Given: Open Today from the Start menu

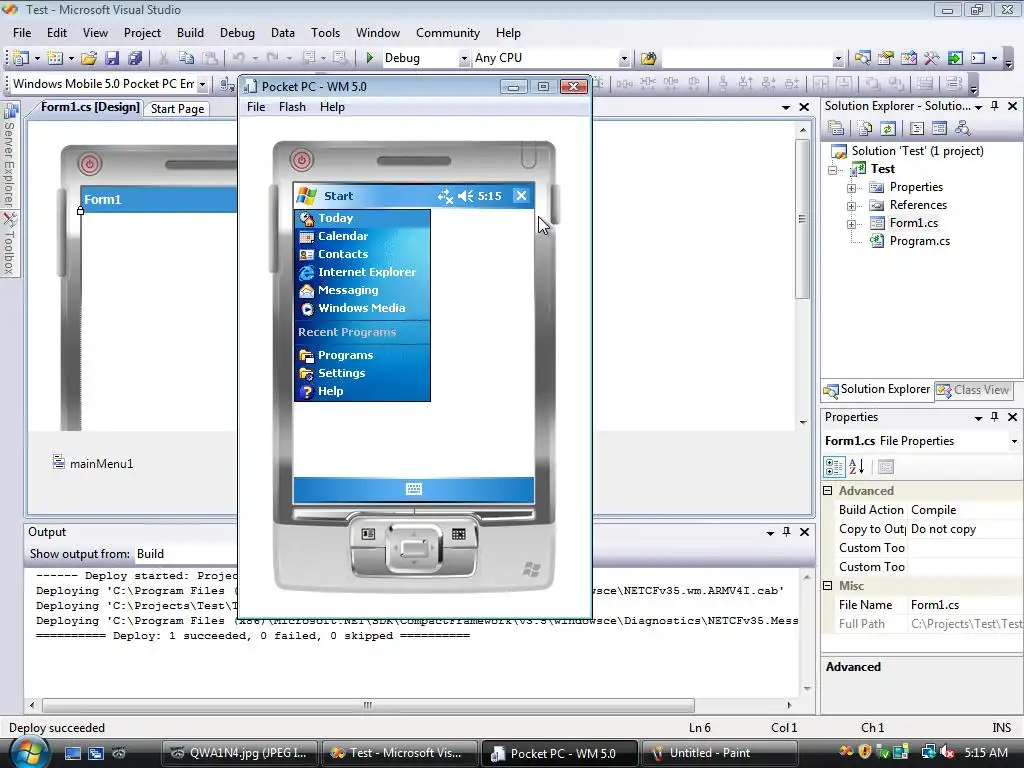Looking at the screenshot, I should [x=362, y=218].
